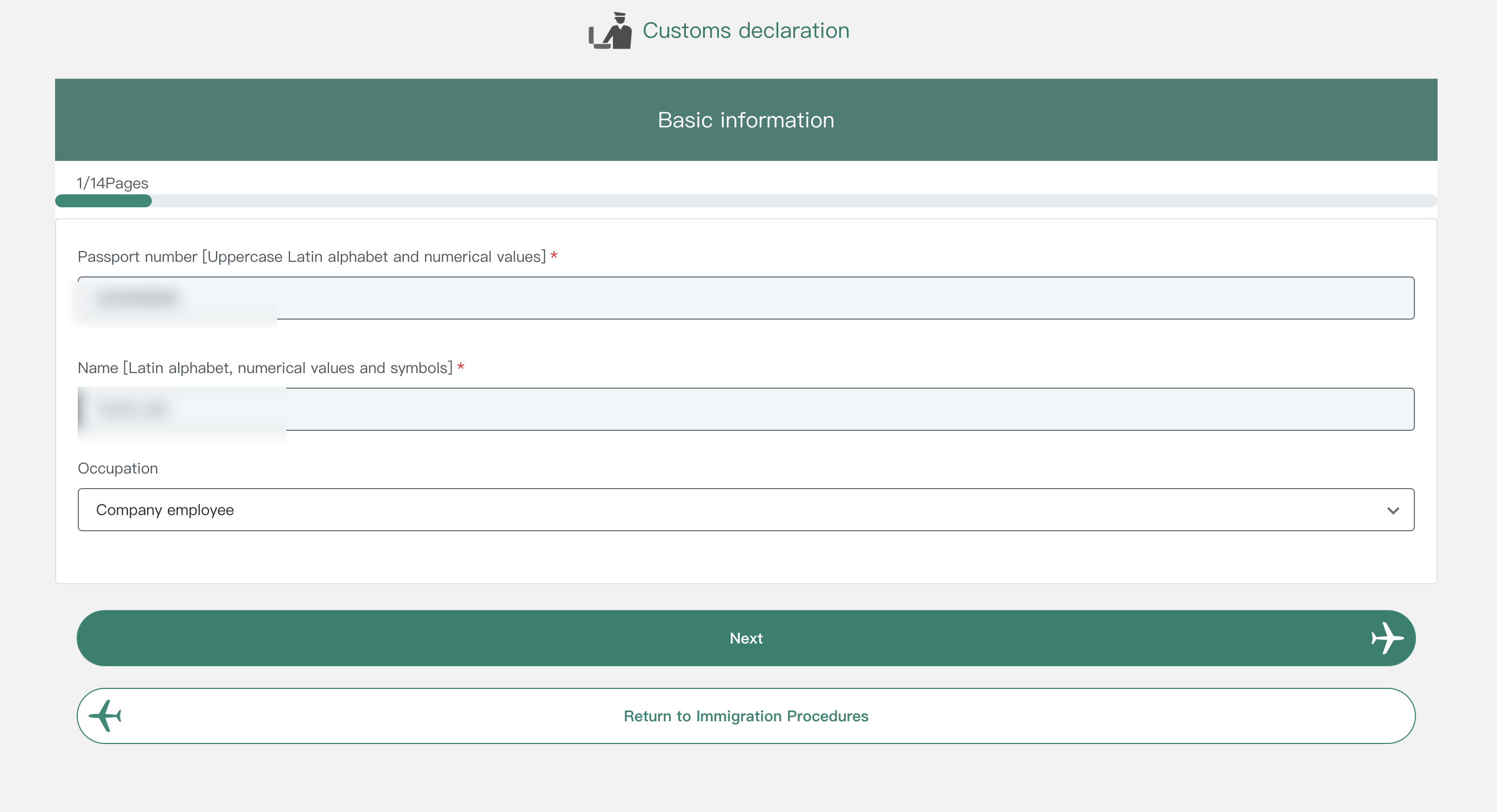Click the 'Occupation' field label
This screenshot has height=812, width=1497.
tap(118, 468)
